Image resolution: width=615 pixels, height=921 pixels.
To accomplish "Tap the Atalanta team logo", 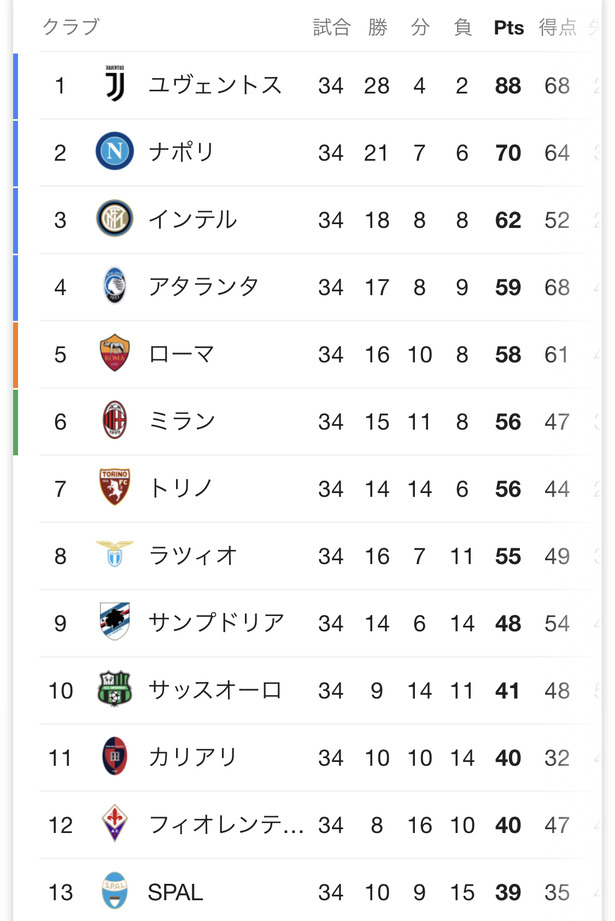I will [115, 285].
